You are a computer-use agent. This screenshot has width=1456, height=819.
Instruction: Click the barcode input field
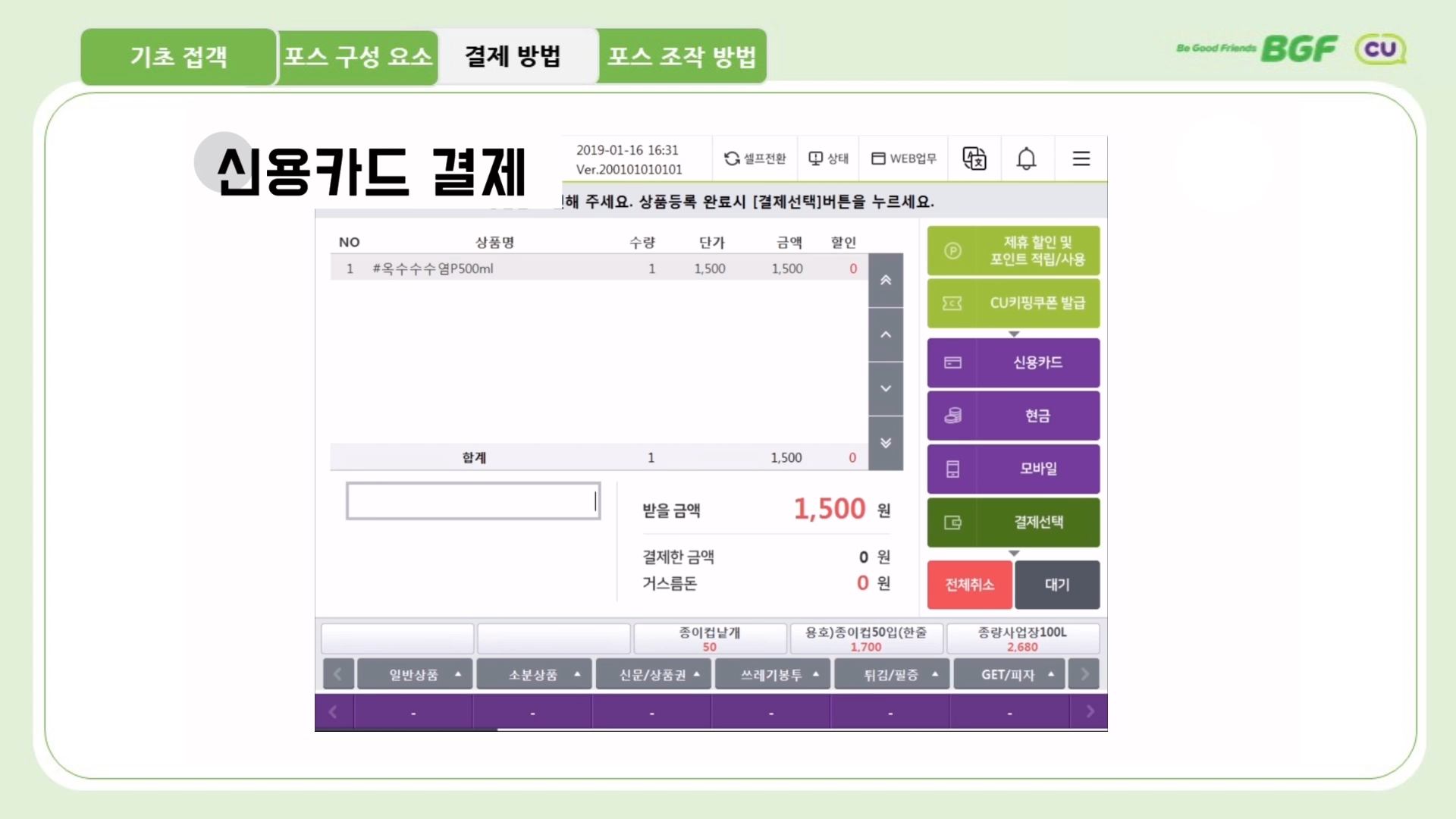pyautogui.click(x=472, y=500)
